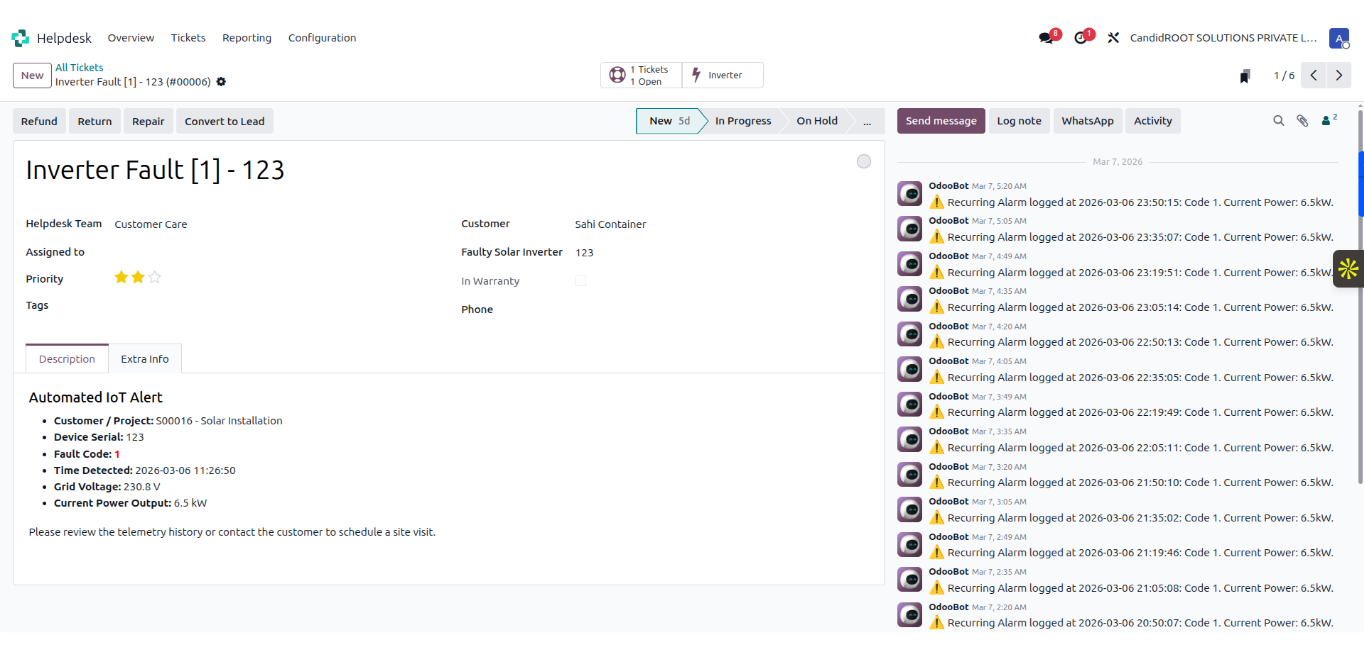
Task: Select the New stage in statusbar
Action: 668,121
